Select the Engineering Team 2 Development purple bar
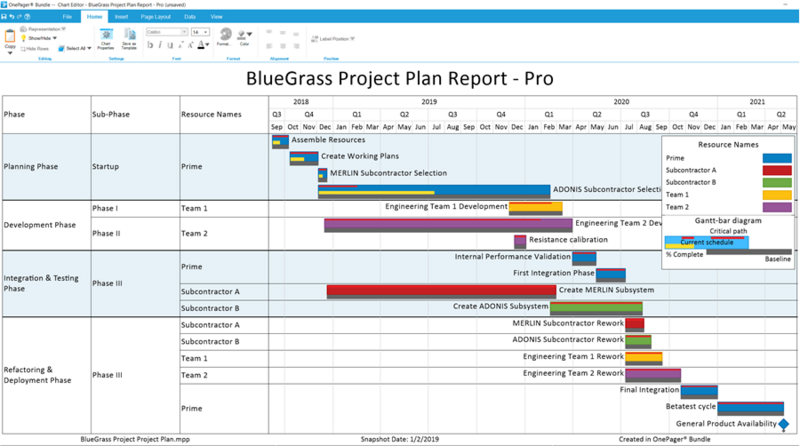Image resolution: width=800 pixels, height=446 pixels. 448,225
